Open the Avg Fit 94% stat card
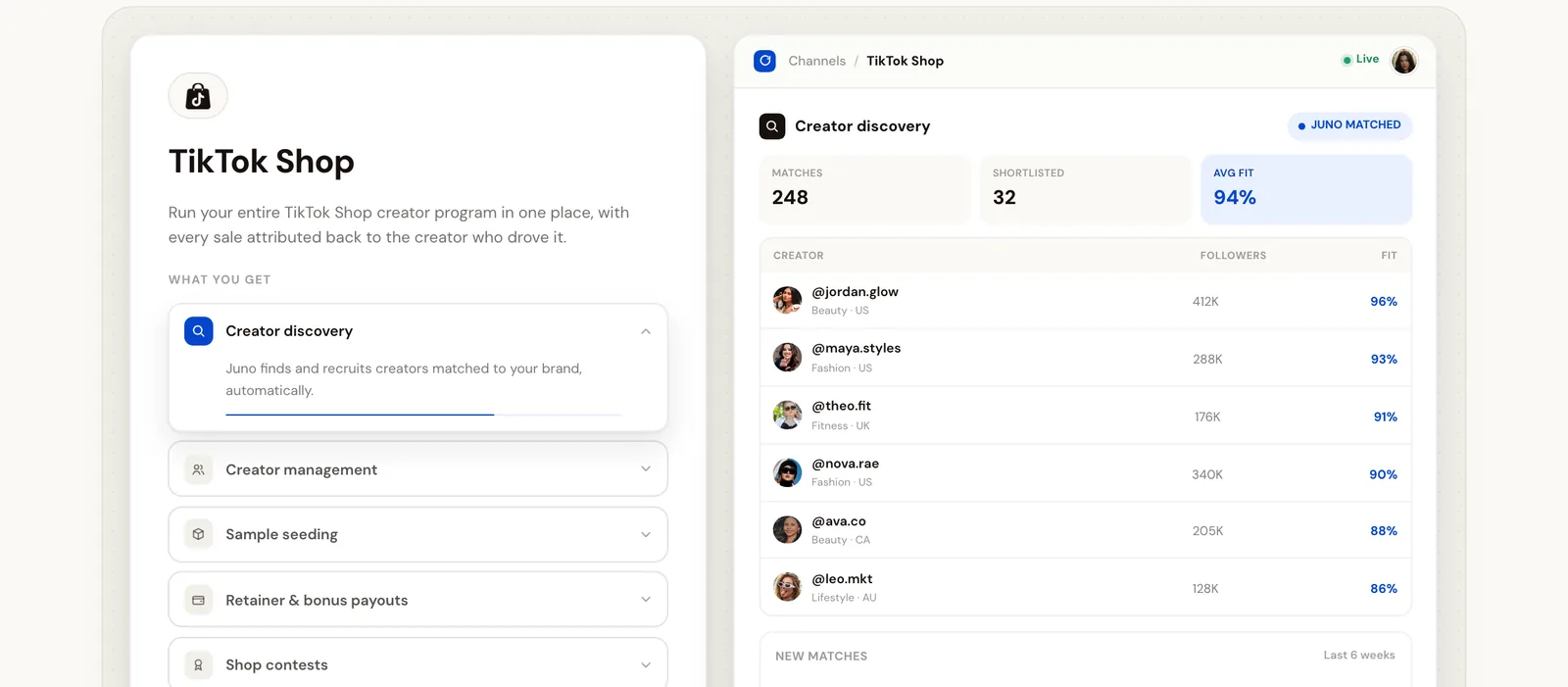This screenshot has height=687, width=1568. [x=1306, y=189]
